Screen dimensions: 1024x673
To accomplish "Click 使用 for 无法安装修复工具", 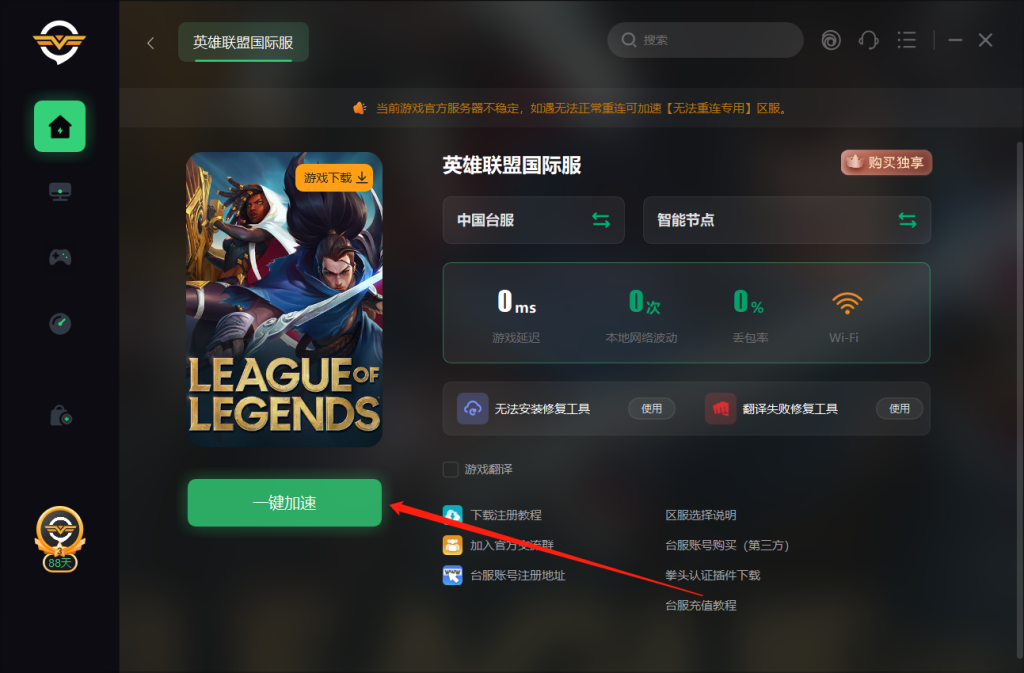I will pyautogui.click(x=651, y=409).
